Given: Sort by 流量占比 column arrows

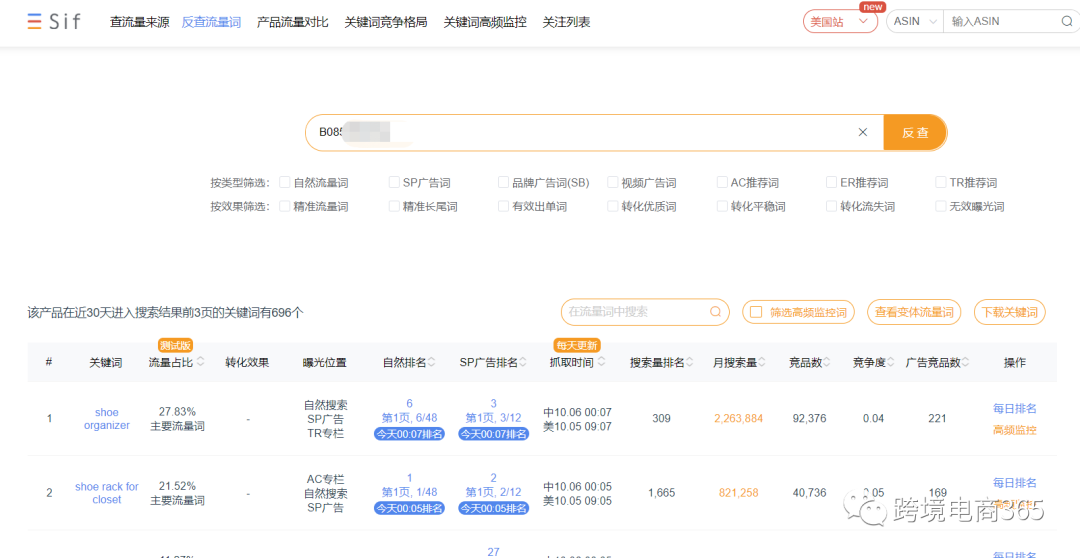Looking at the screenshot, I should point(200,362).
